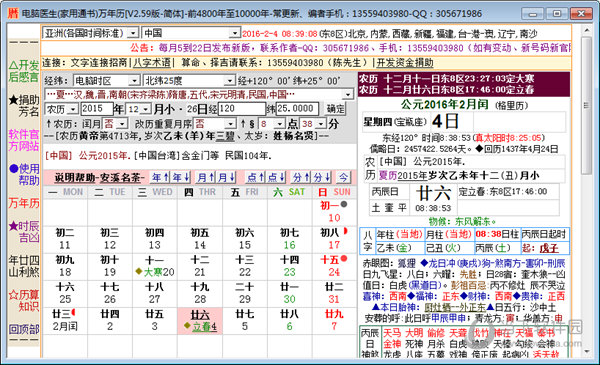The width and height of the screenshot is (600, 365).
Task: Open the 捐助芳名 sidebar item
Action: point(24,106)
